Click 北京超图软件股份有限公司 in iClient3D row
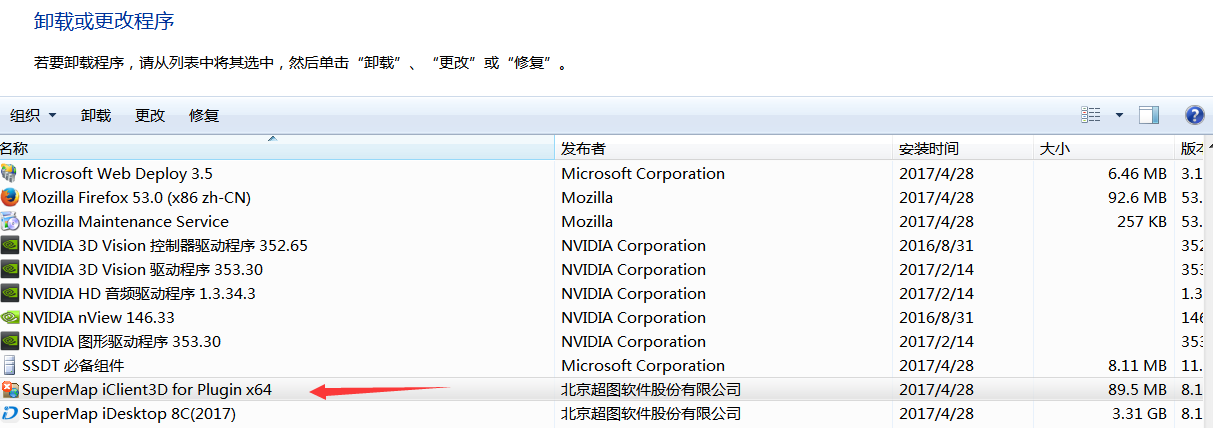This screenshot has height=428, width=1213. pos(651,389)
